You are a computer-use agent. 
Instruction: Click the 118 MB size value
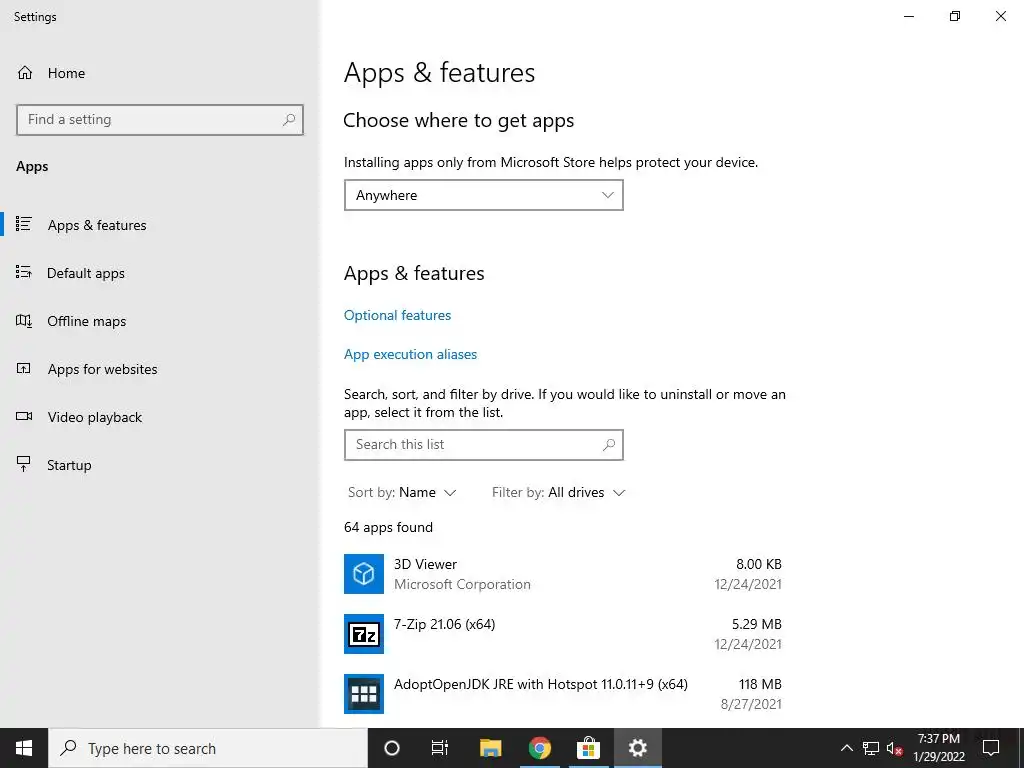760,684
